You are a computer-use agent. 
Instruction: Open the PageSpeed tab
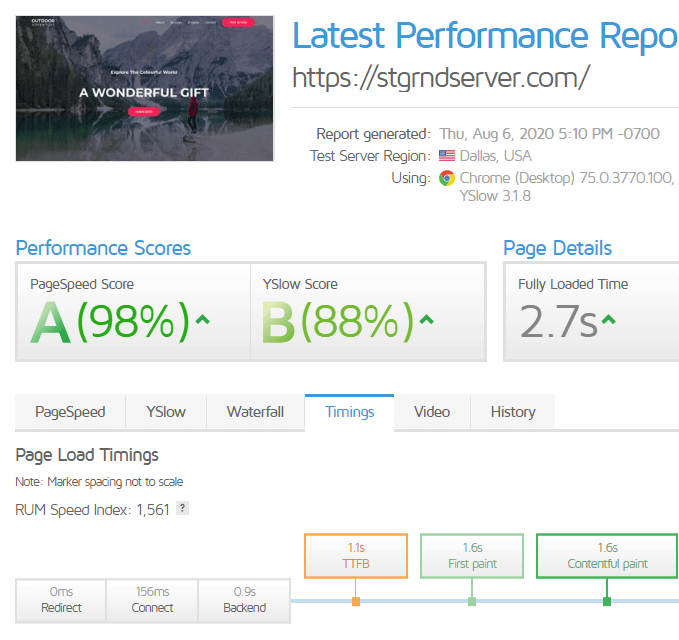click(70, 412)
